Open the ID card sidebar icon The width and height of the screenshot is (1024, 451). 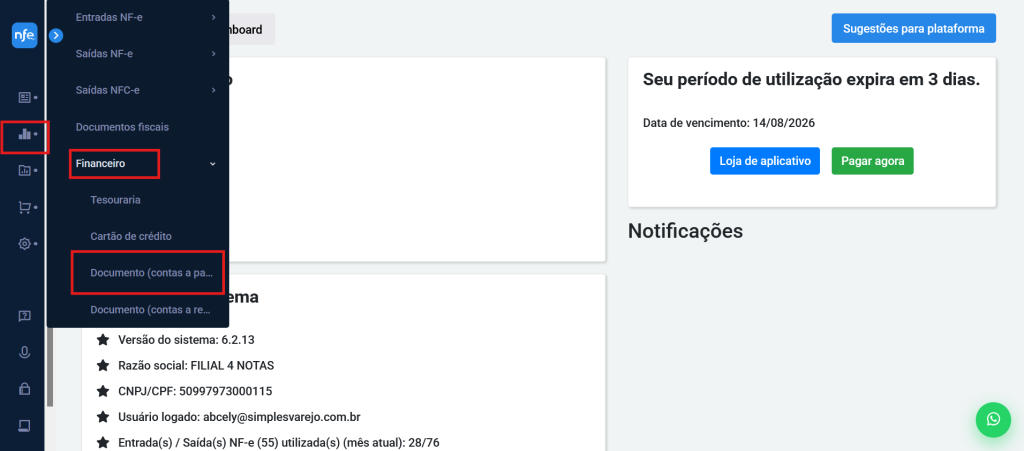click(24, 97)
